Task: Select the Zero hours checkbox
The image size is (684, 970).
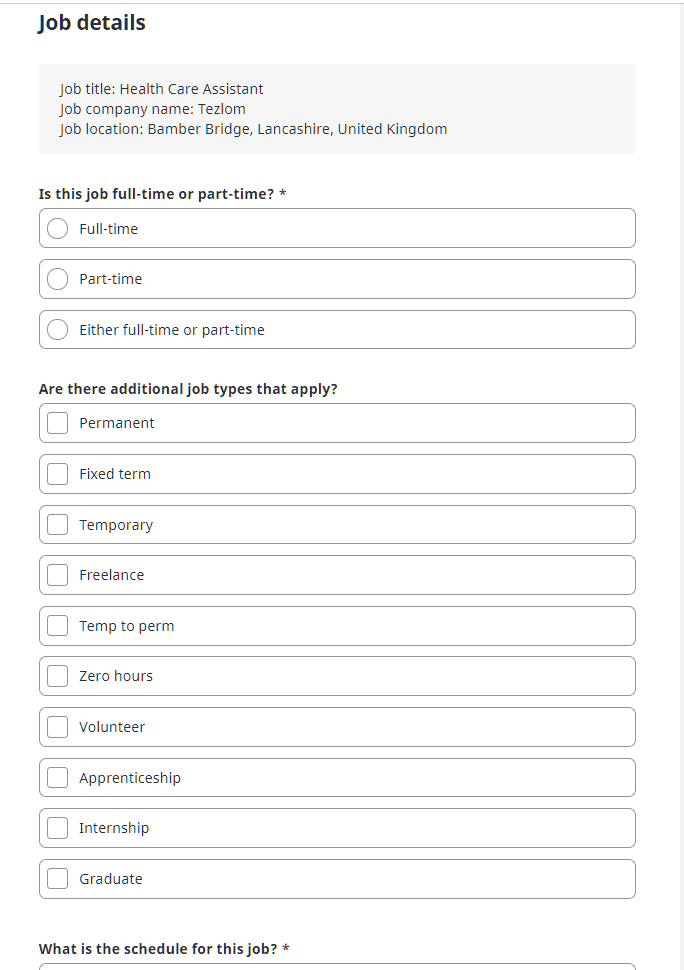Action: pyautogui.click(x=58, y=676)
